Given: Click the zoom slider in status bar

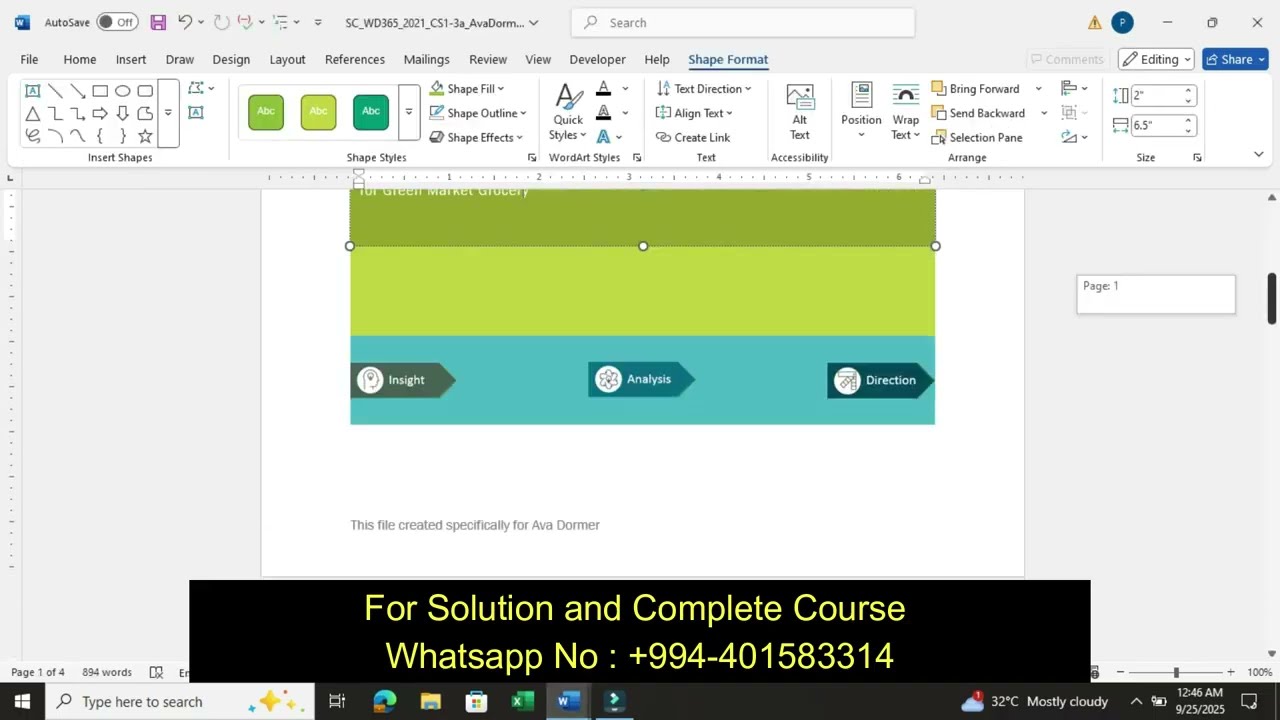Looking at the screenshot, I should tap(1176, 672).
